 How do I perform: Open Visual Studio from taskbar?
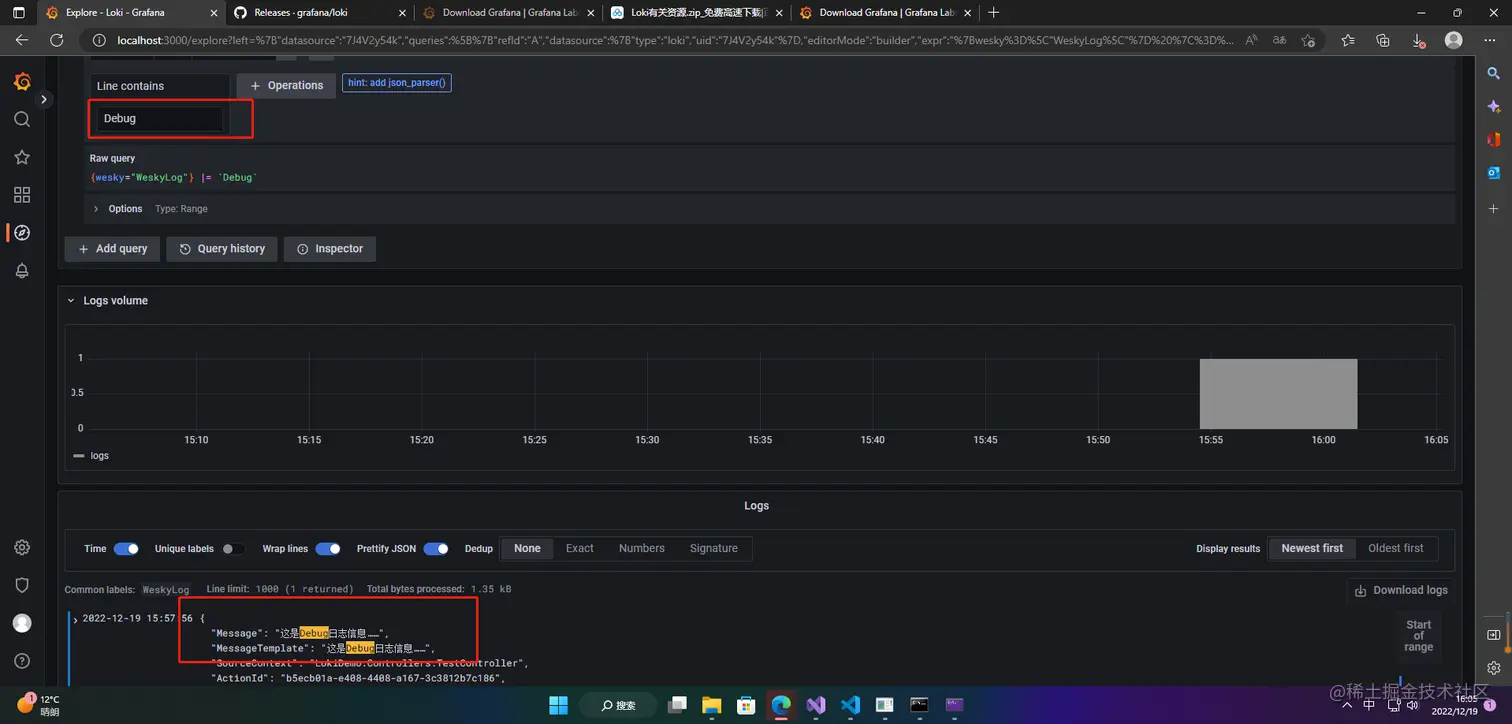816,704
